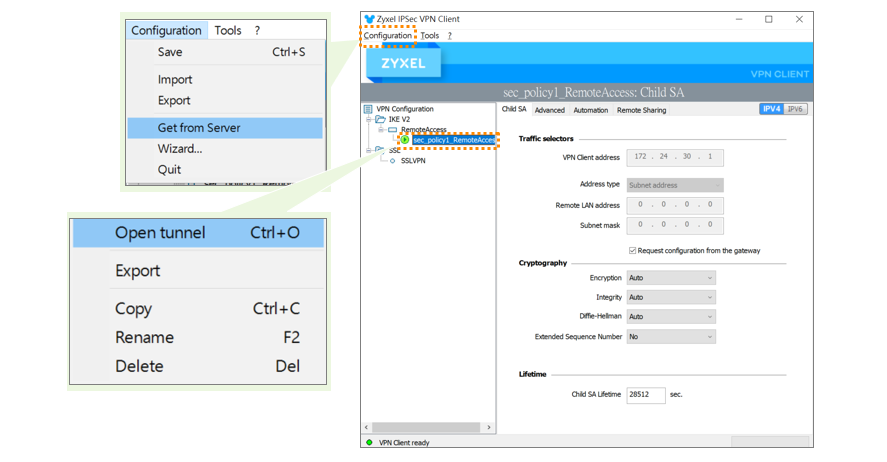Open the Remote Sharing tab
The width and height of the screenshot is (887, 462).
641,110
